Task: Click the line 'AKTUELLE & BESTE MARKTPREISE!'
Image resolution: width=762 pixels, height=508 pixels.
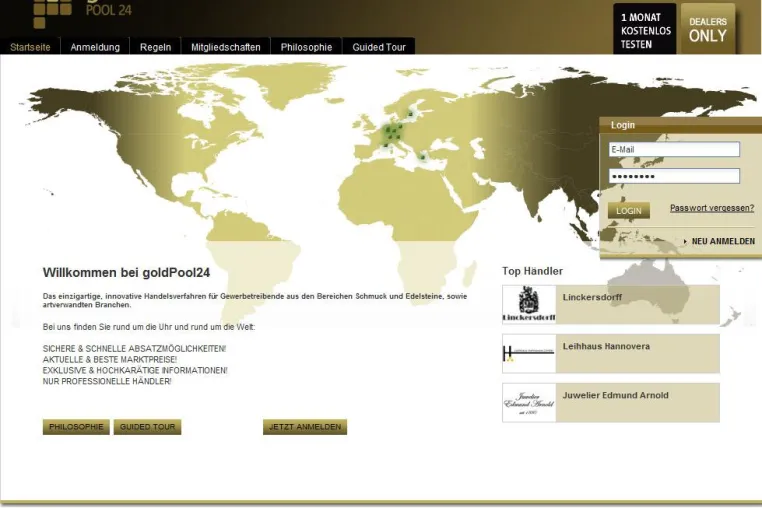Action: tap(110, 360)
